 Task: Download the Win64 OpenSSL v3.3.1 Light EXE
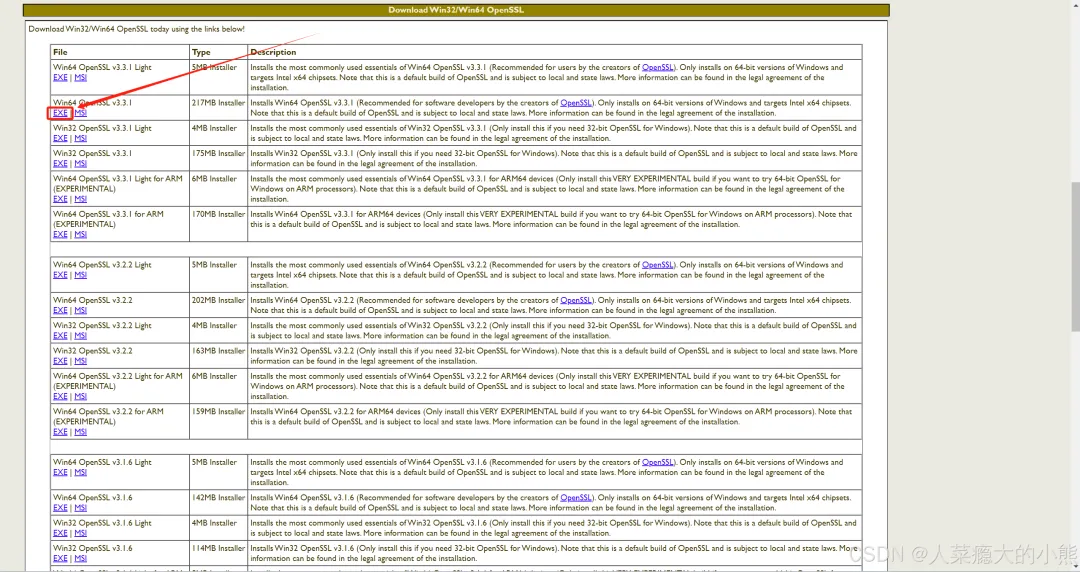point(60,78)
